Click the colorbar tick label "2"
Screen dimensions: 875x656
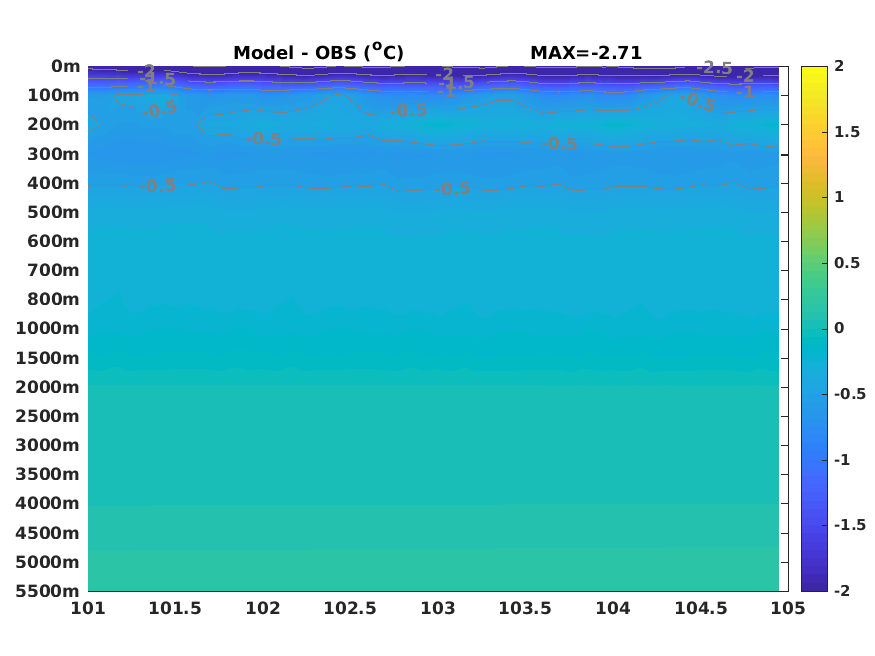tap(839, 66)
